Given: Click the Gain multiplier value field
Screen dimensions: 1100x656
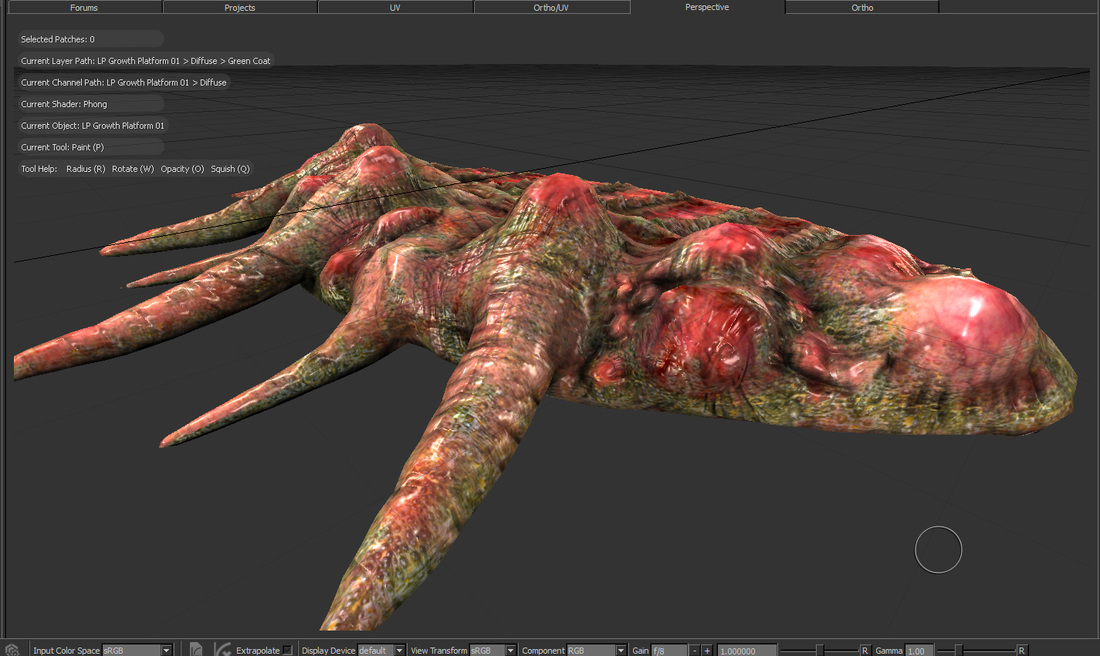Looking at the screenshot, I should point(746,651).
